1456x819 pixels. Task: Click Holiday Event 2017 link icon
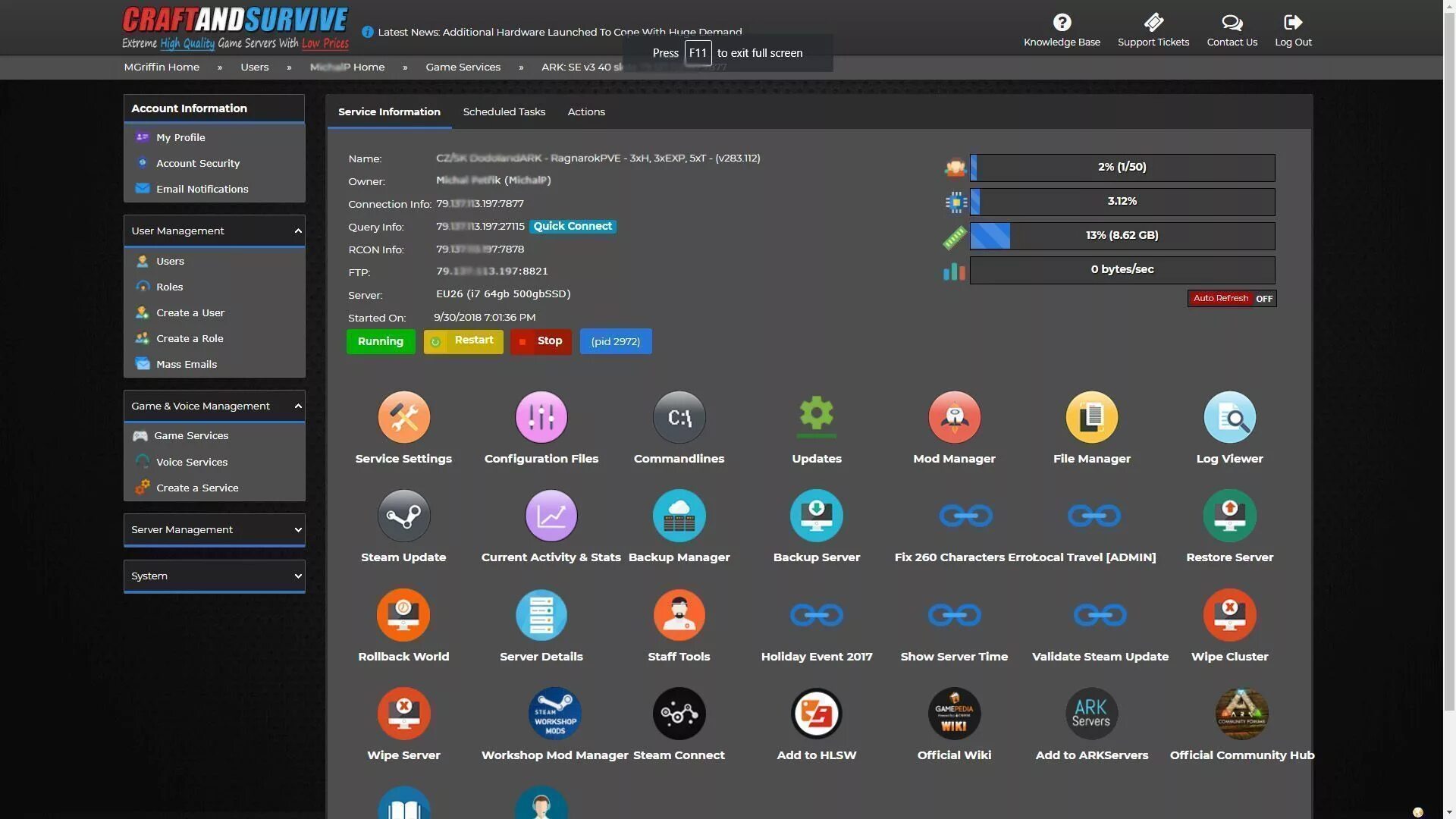click(816, 615)
